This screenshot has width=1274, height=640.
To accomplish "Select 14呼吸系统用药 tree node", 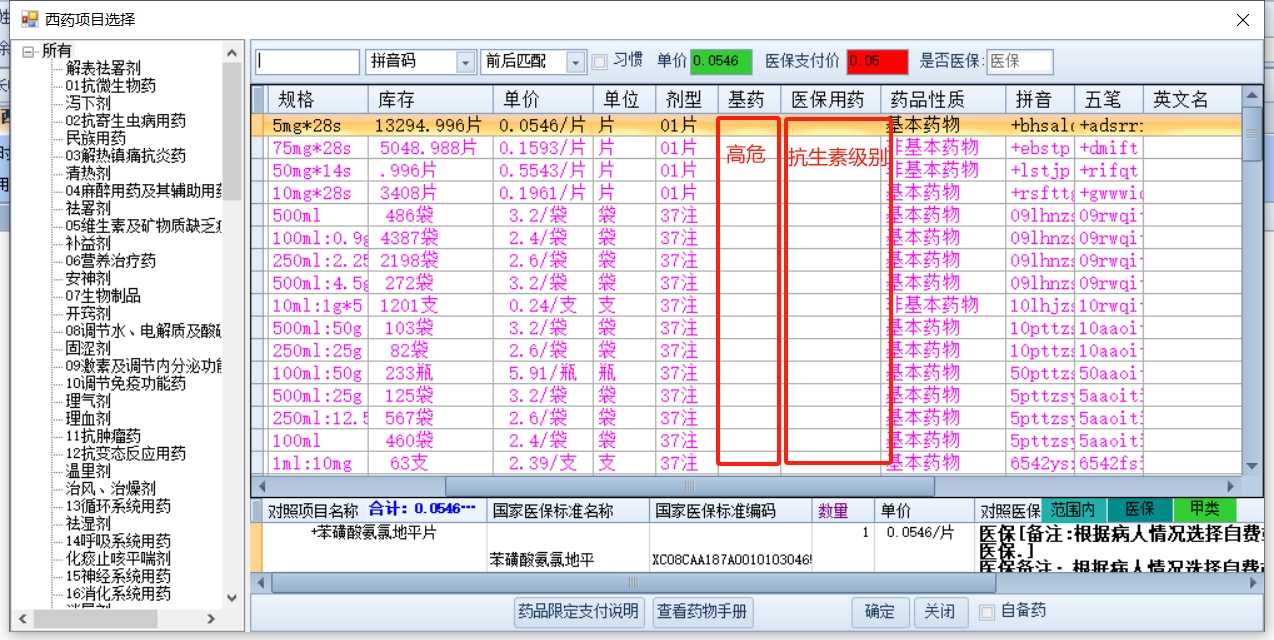I will tap(118, 541).
